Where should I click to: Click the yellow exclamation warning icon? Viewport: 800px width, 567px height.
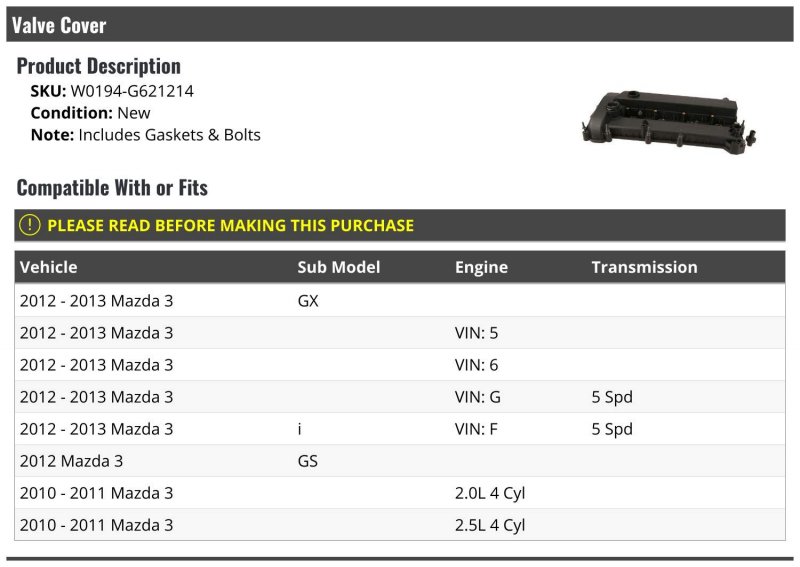(x=30, y=225)
